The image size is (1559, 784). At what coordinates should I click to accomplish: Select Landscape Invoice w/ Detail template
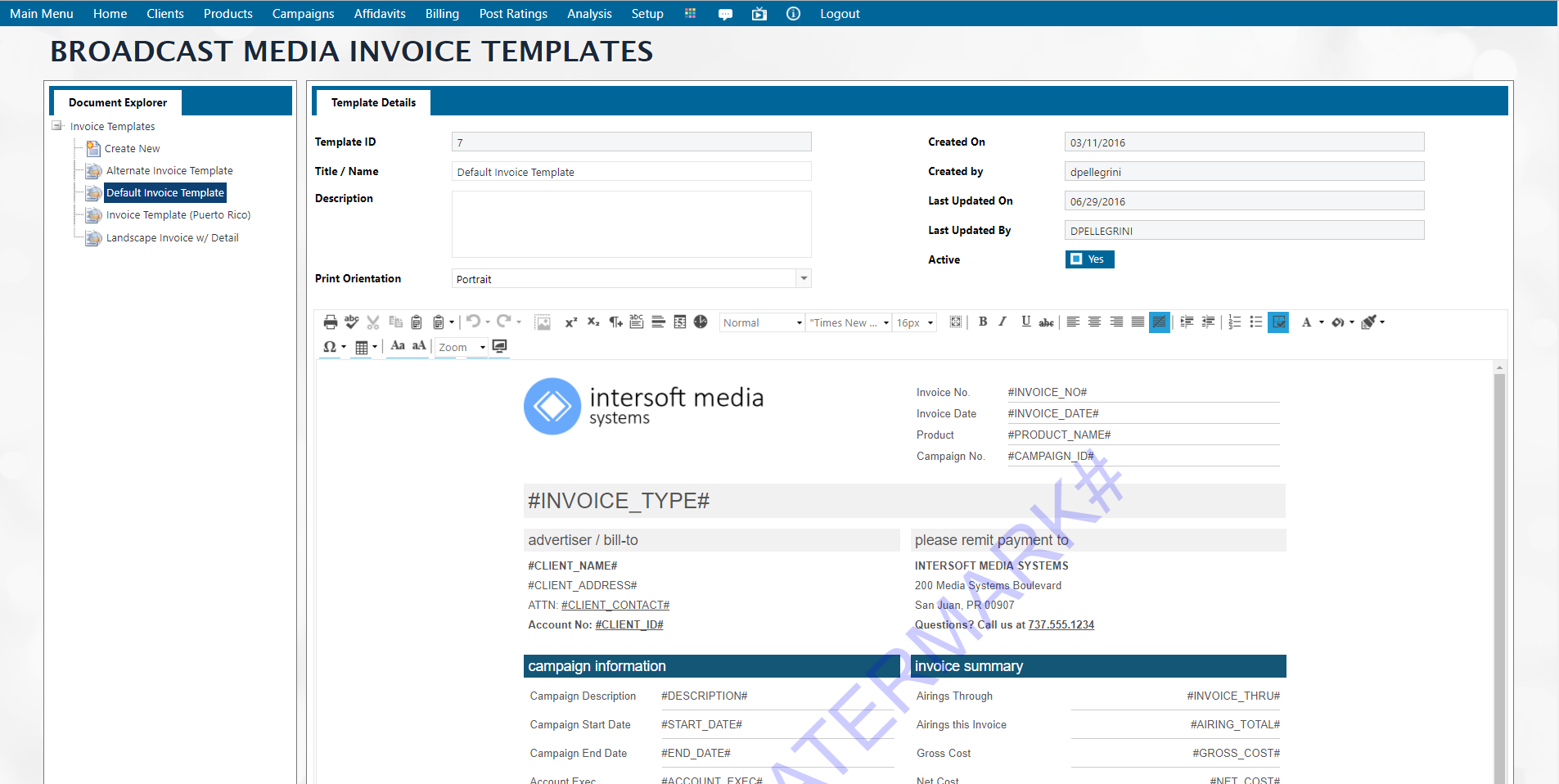point(172,238)
